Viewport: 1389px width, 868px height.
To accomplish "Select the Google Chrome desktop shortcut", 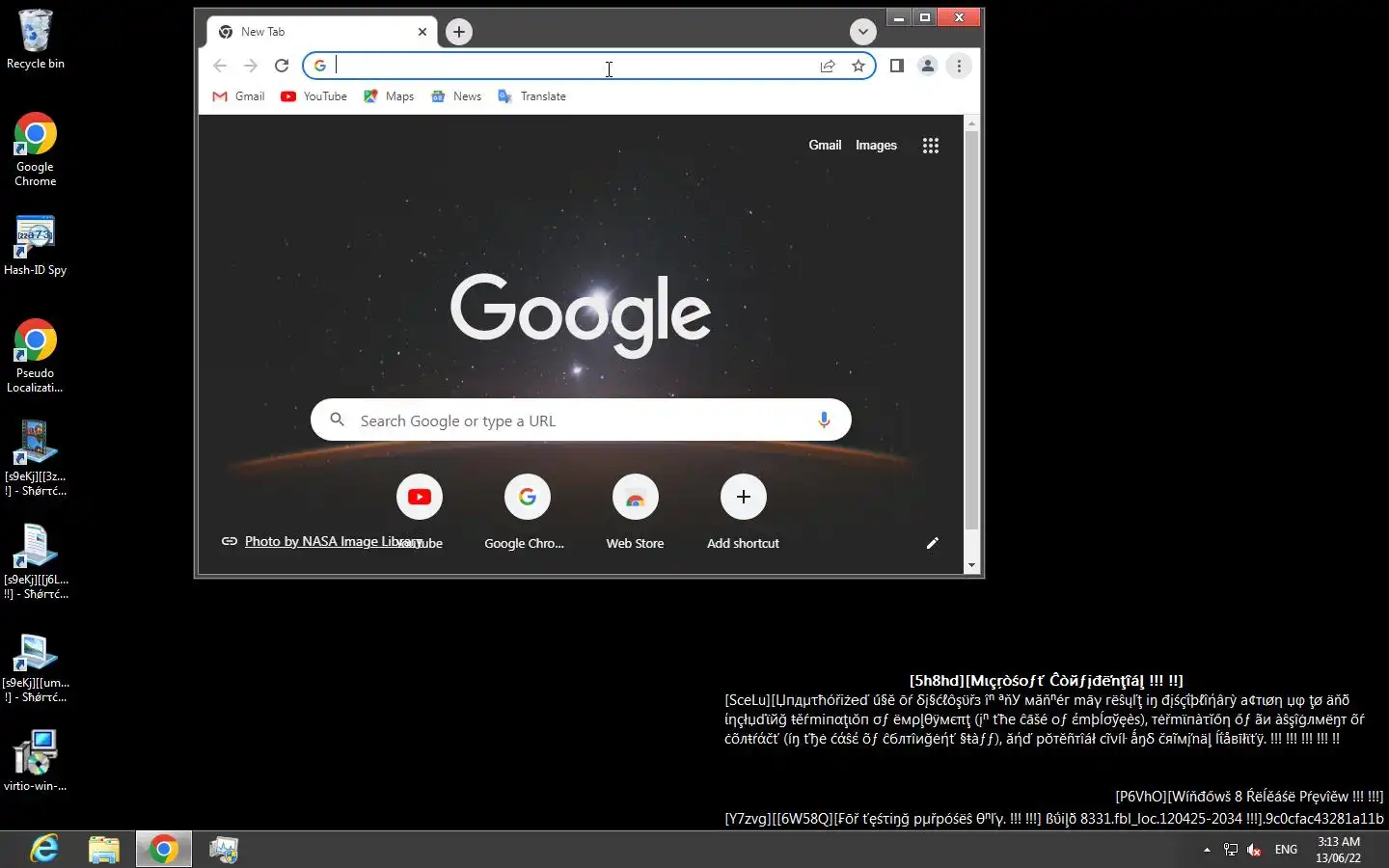I will pos(36,149).
